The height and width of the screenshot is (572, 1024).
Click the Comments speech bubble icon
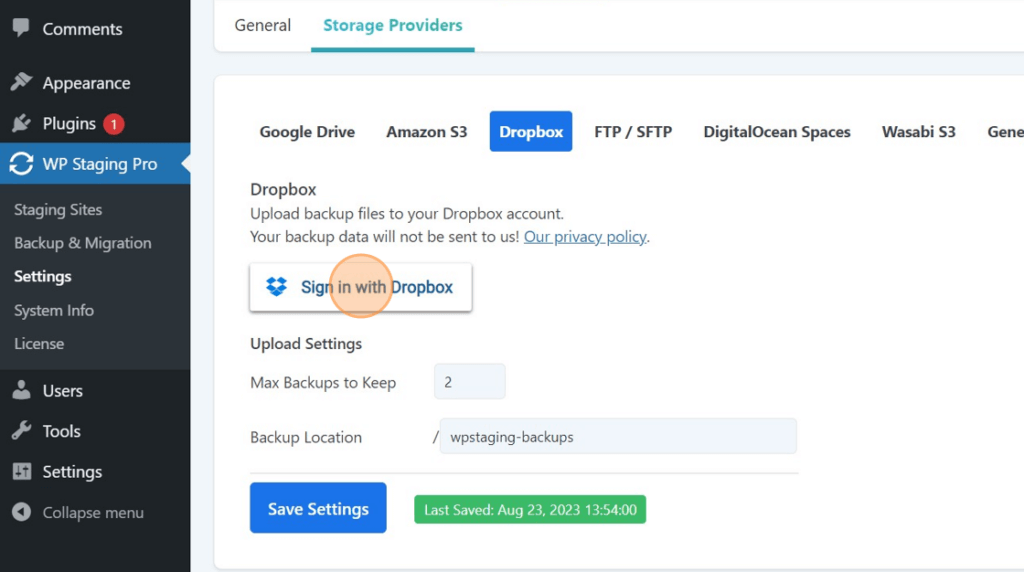tap(21, 27)
